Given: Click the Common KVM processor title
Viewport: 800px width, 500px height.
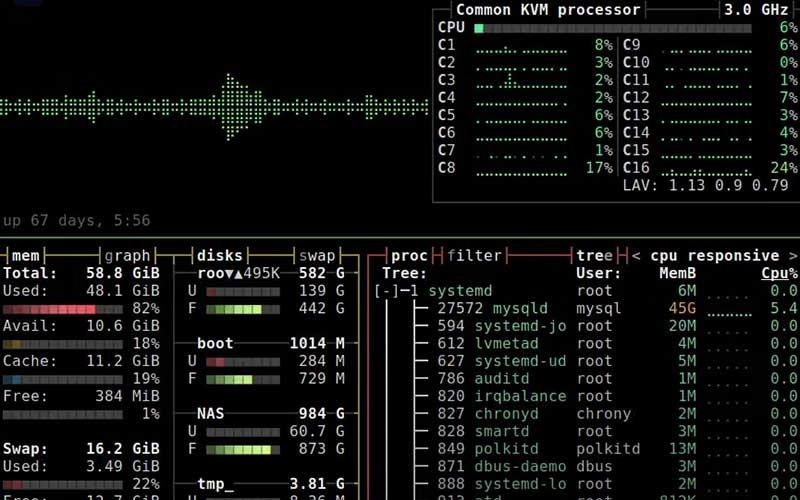Looking at the screenshot, I should point(548,10).
